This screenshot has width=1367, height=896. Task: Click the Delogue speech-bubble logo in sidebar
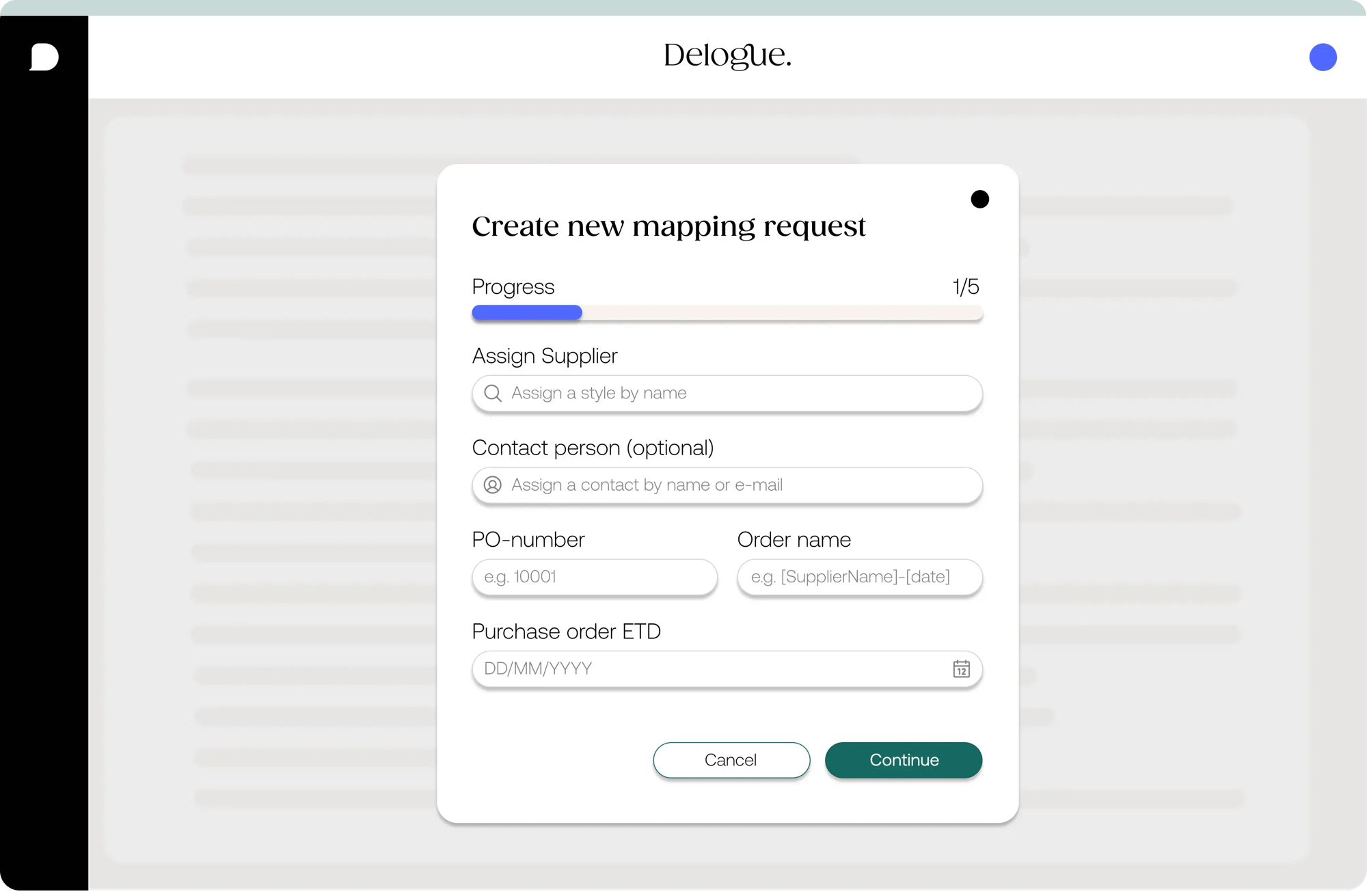(44, 57)
